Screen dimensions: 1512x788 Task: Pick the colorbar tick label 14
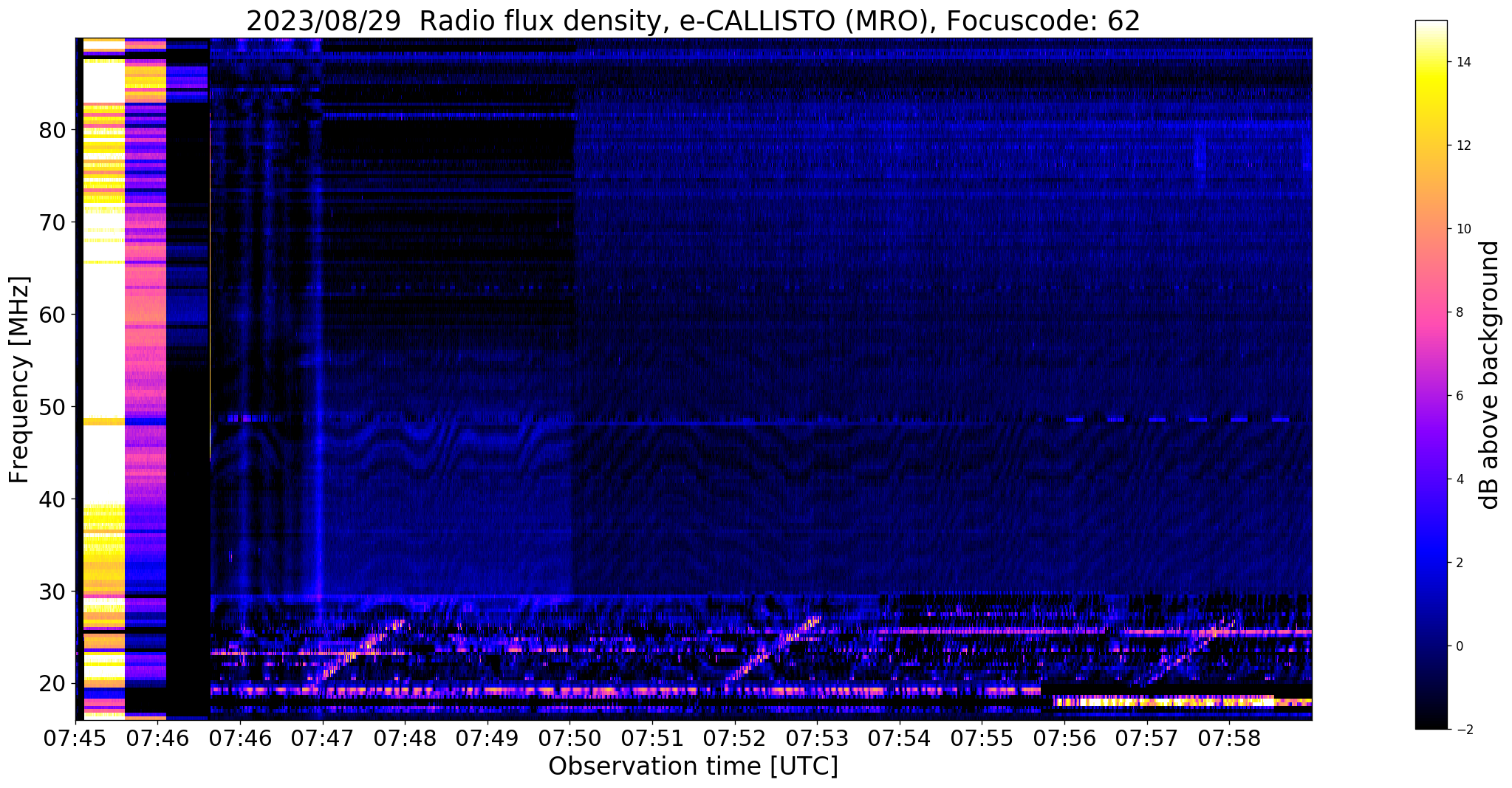coord(1462,62)
